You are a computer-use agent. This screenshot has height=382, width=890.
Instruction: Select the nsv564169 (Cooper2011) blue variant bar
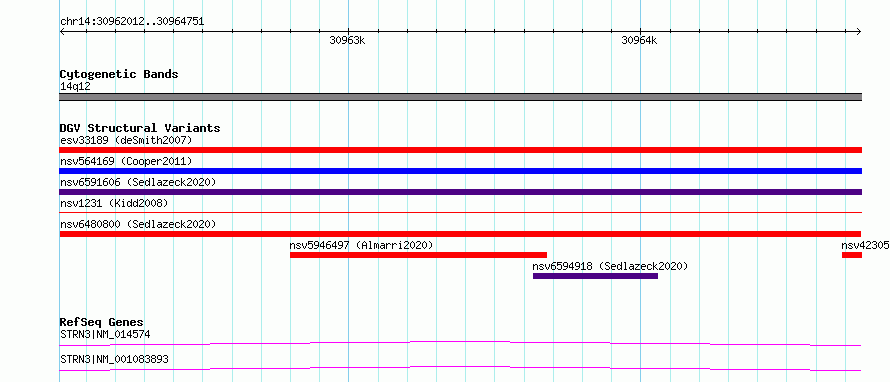coord(461,171)
